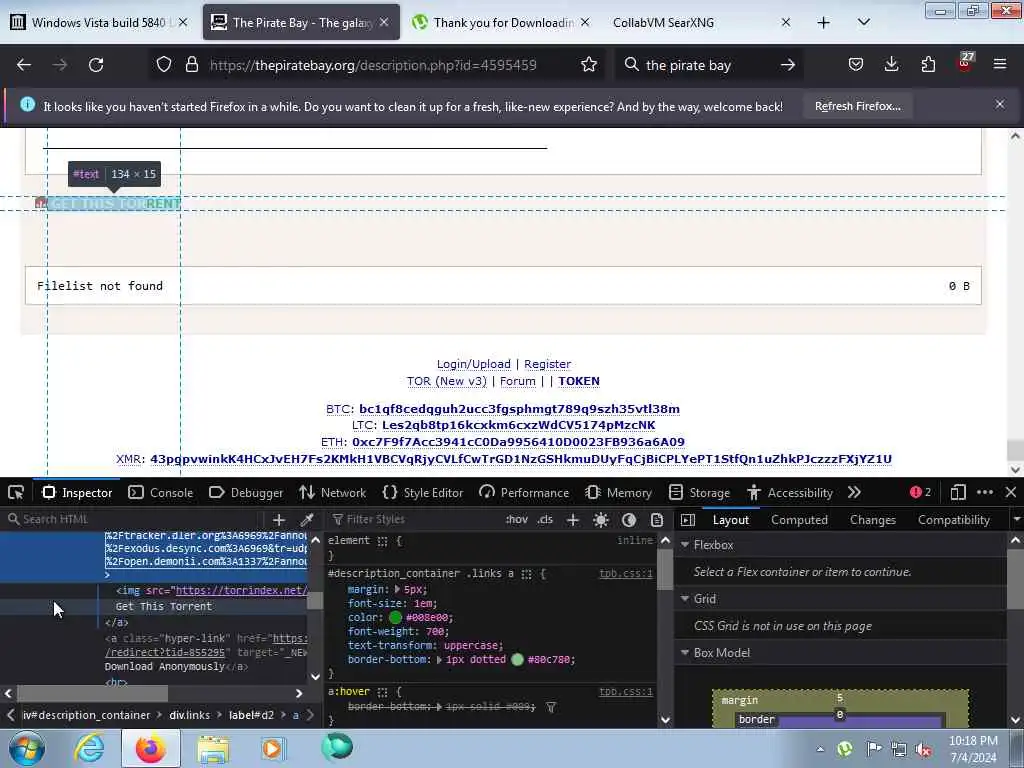1024x768 pixels.
Task: Close the developer tools panel
Action: click(1010, 492)
